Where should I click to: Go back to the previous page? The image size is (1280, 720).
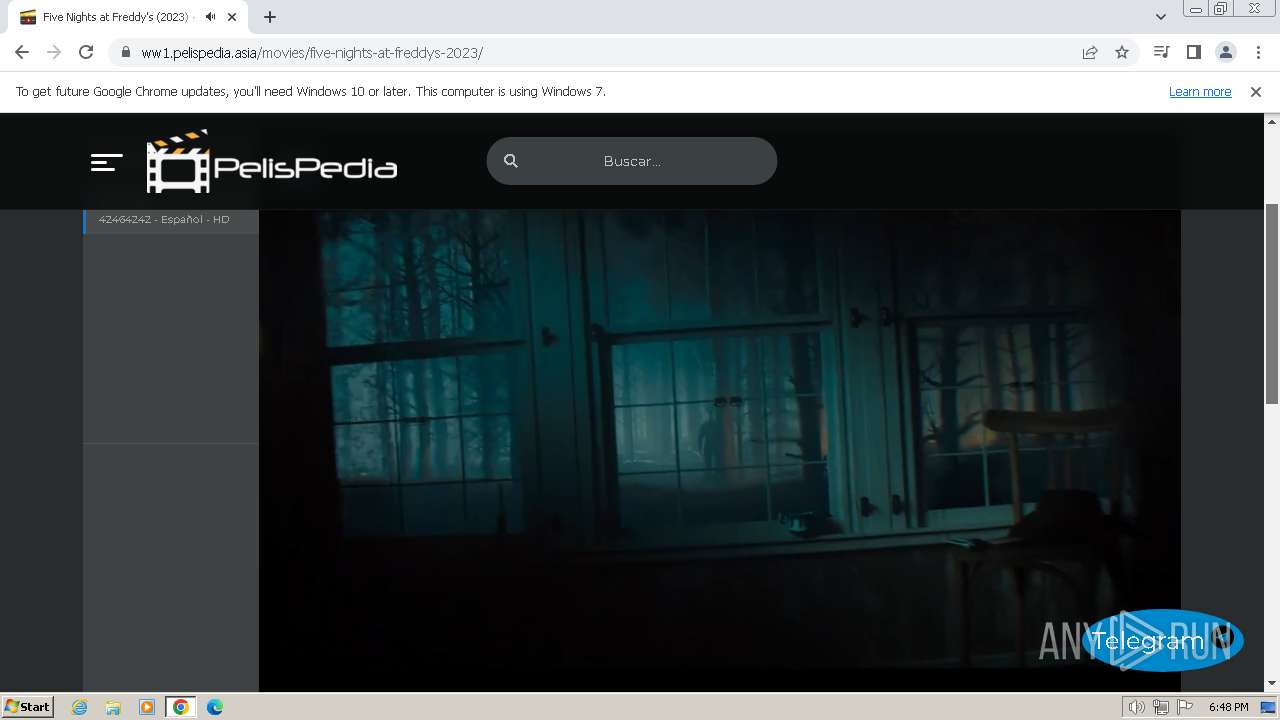[22, 52]
